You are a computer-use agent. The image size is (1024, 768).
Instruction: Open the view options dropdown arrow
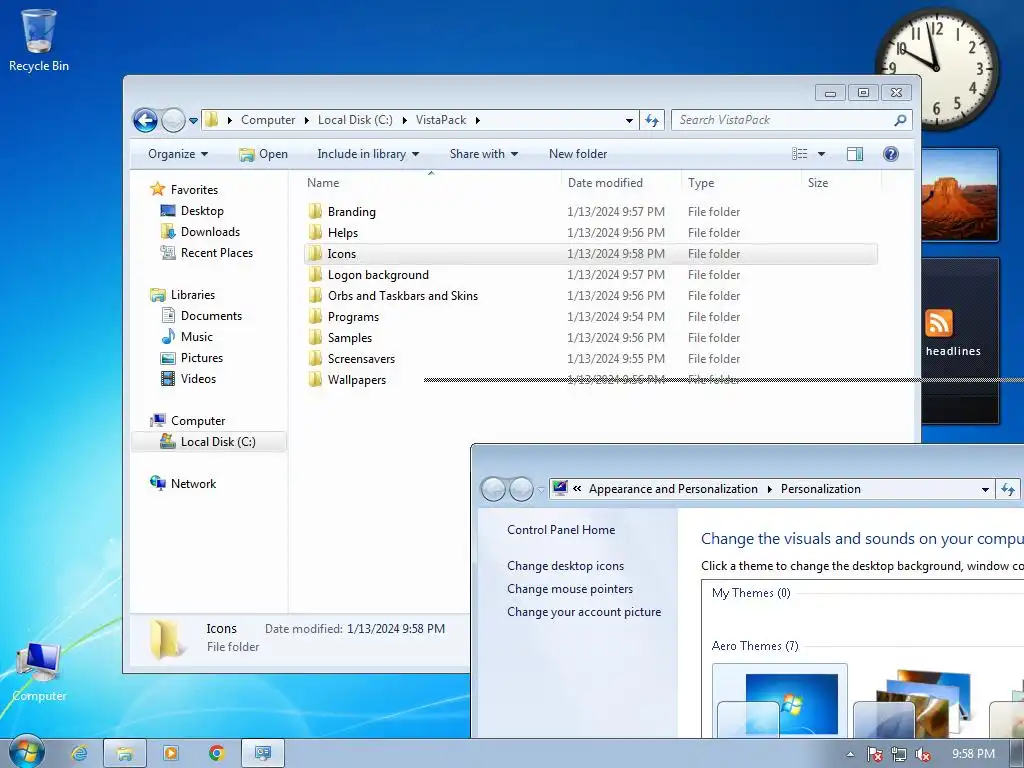(x=822, y=154)
